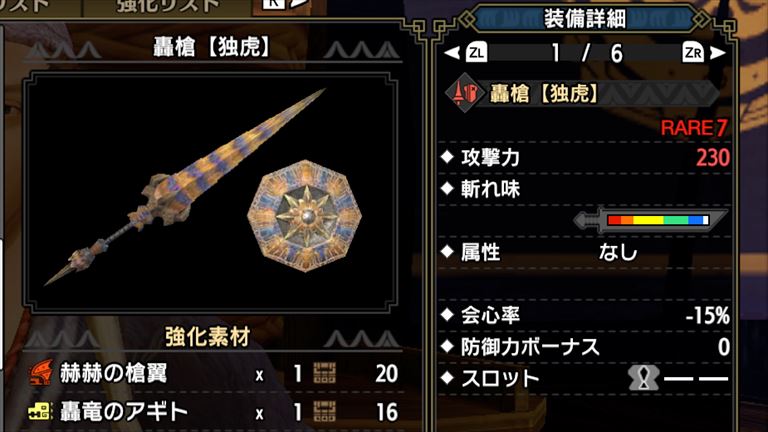Screen dimensions: 768x432
Task: Open the 強化リスト tab
Action: 168,6
